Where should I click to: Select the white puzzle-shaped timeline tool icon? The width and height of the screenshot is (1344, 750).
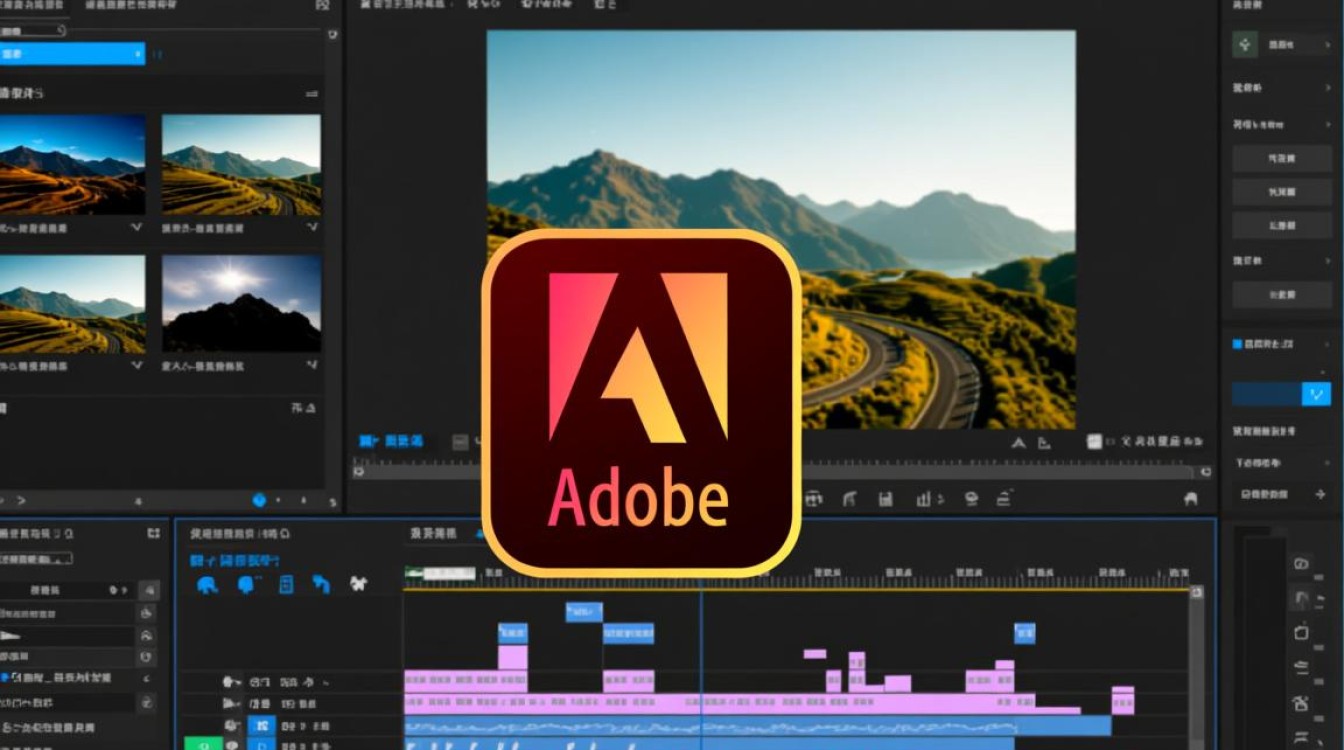point(358,584)
